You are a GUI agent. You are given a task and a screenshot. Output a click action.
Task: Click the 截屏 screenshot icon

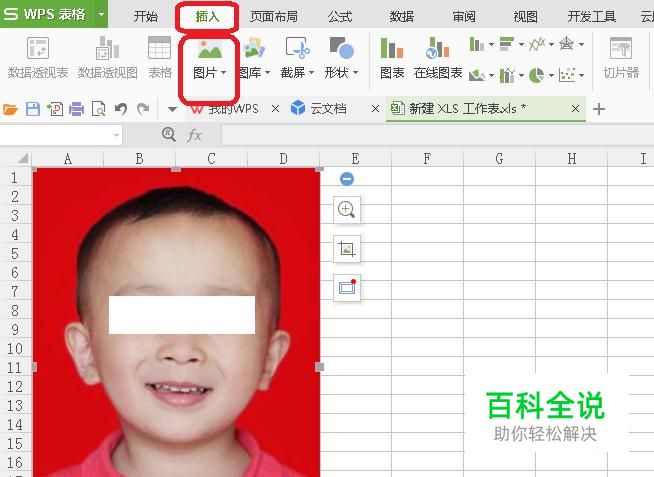(297, 48)
